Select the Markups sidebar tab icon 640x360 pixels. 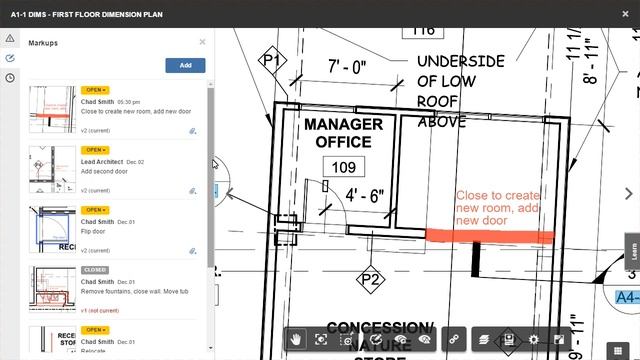[x=10, y=58]
